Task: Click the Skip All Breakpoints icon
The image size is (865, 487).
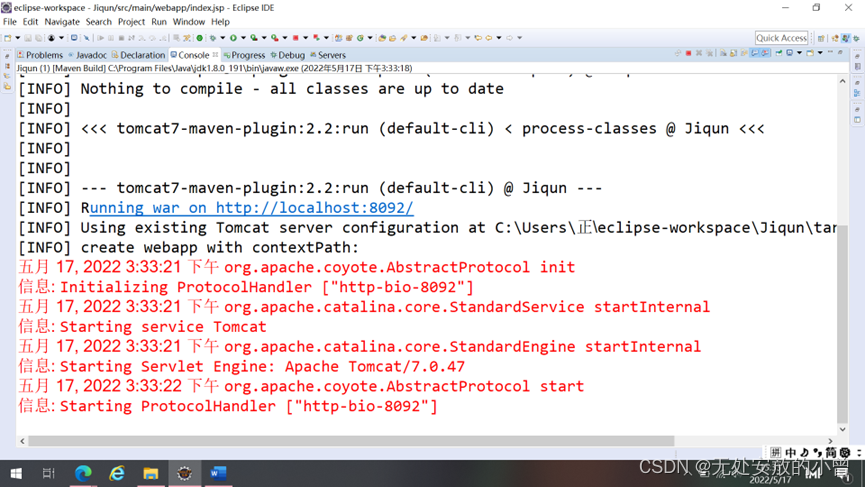Action: point(87,38)
